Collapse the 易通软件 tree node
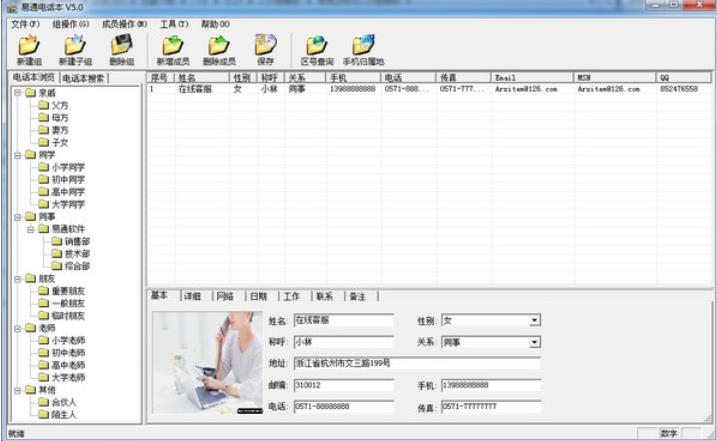The image size is (717, 441). (x=31, y=229)
